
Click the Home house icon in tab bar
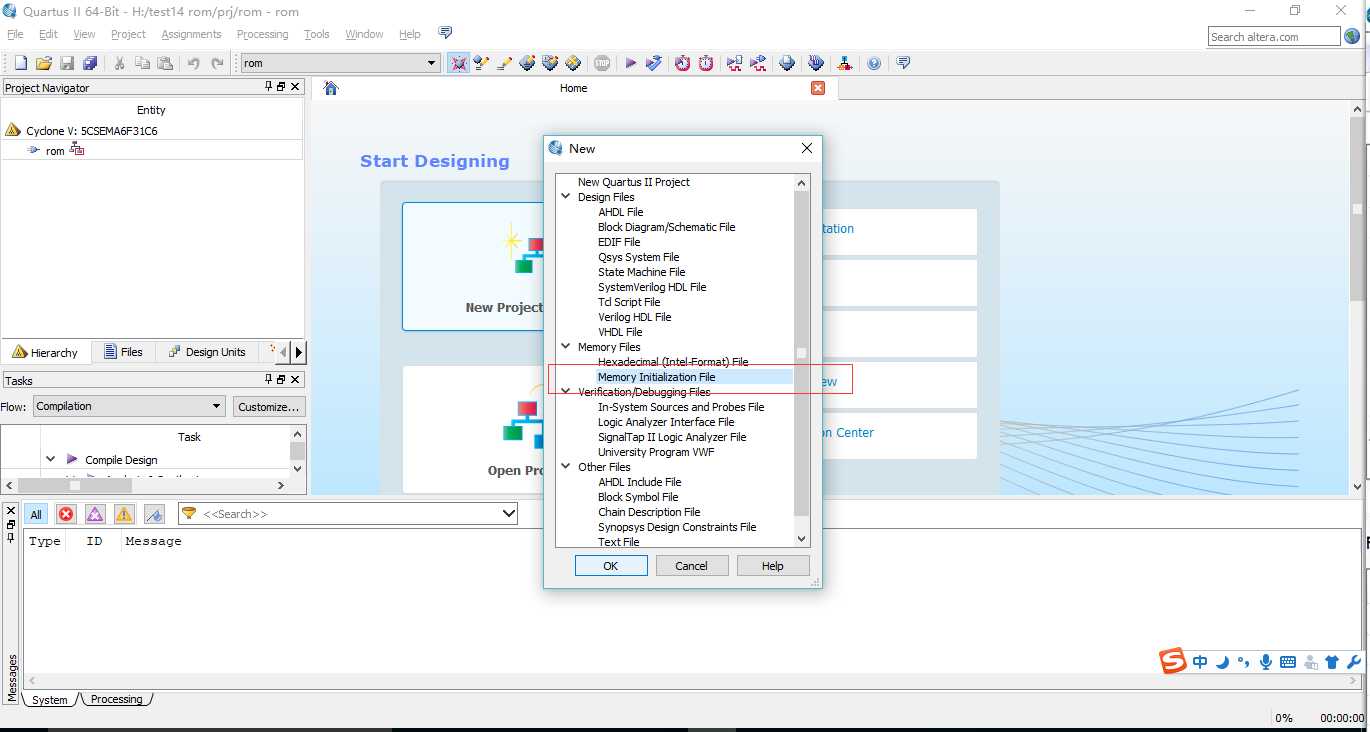click(x=331, y=88)
